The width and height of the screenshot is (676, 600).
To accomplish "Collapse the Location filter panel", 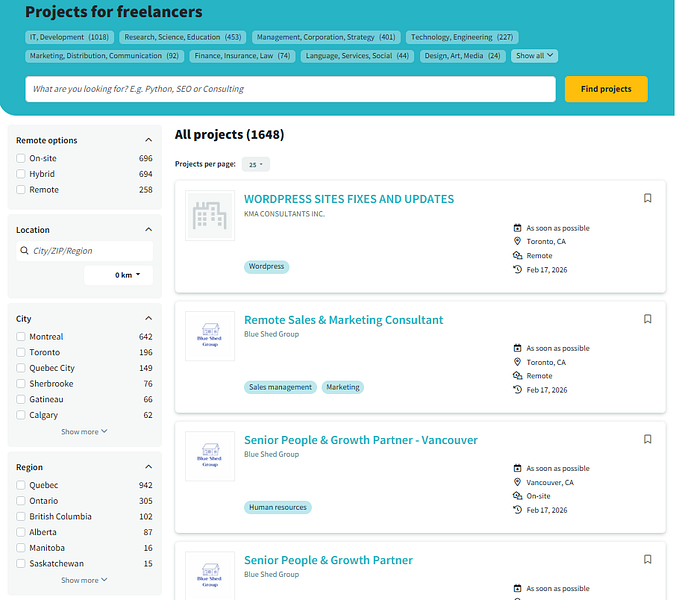I will pyautogui.click(x=148, y=229).
